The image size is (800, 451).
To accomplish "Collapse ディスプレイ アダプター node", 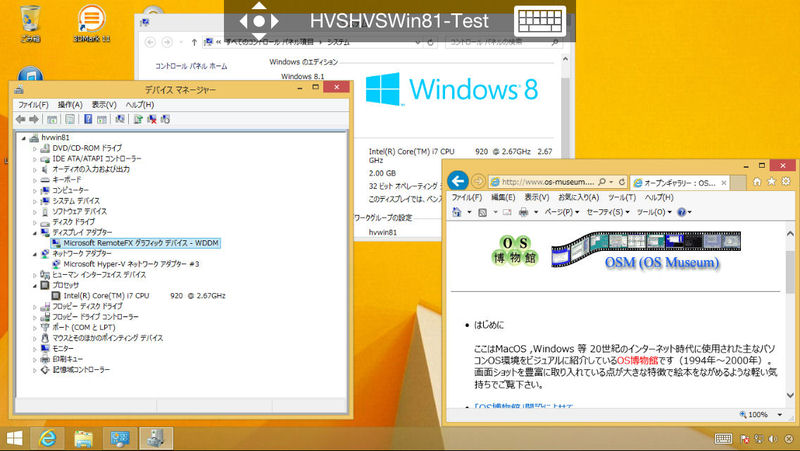I will [x=35, y=233].
